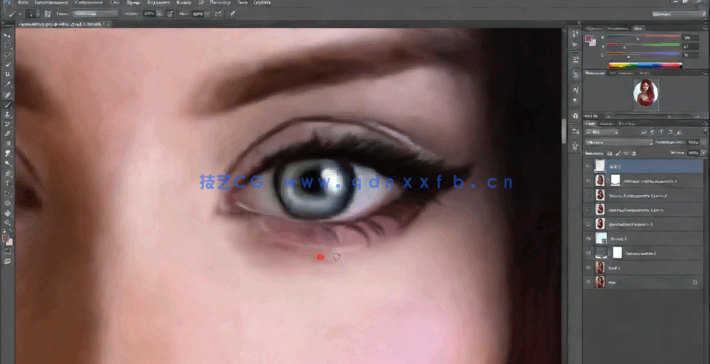Select the Gradient tool
Image resolution: width=710 pixels, height=364 pixels.
tap(8, 144)
